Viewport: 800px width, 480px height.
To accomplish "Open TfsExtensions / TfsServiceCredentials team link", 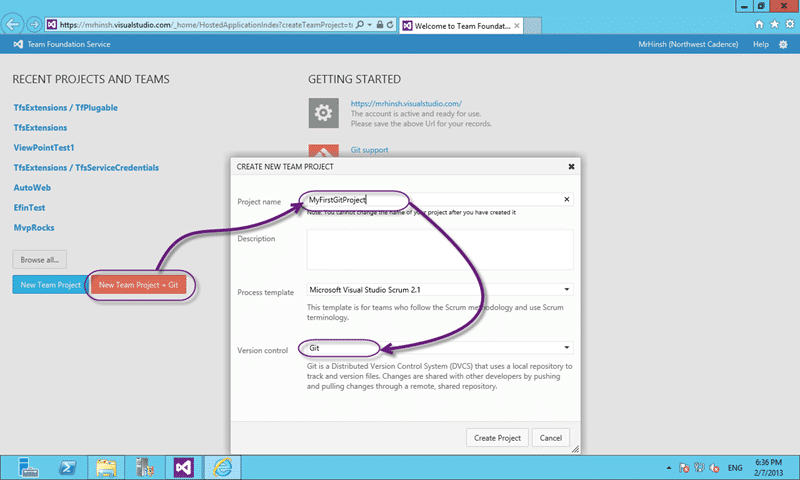I will (x=86, y=167).
